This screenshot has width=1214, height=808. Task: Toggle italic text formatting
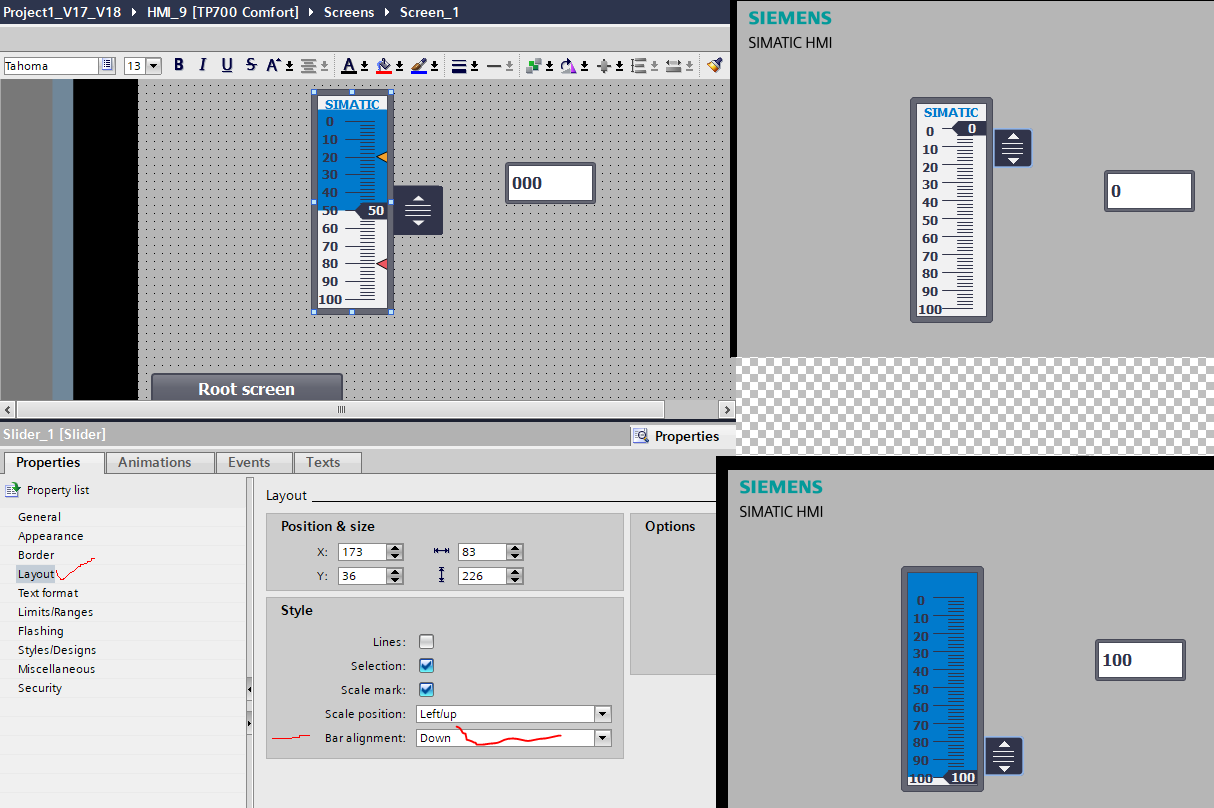(203, 65)
